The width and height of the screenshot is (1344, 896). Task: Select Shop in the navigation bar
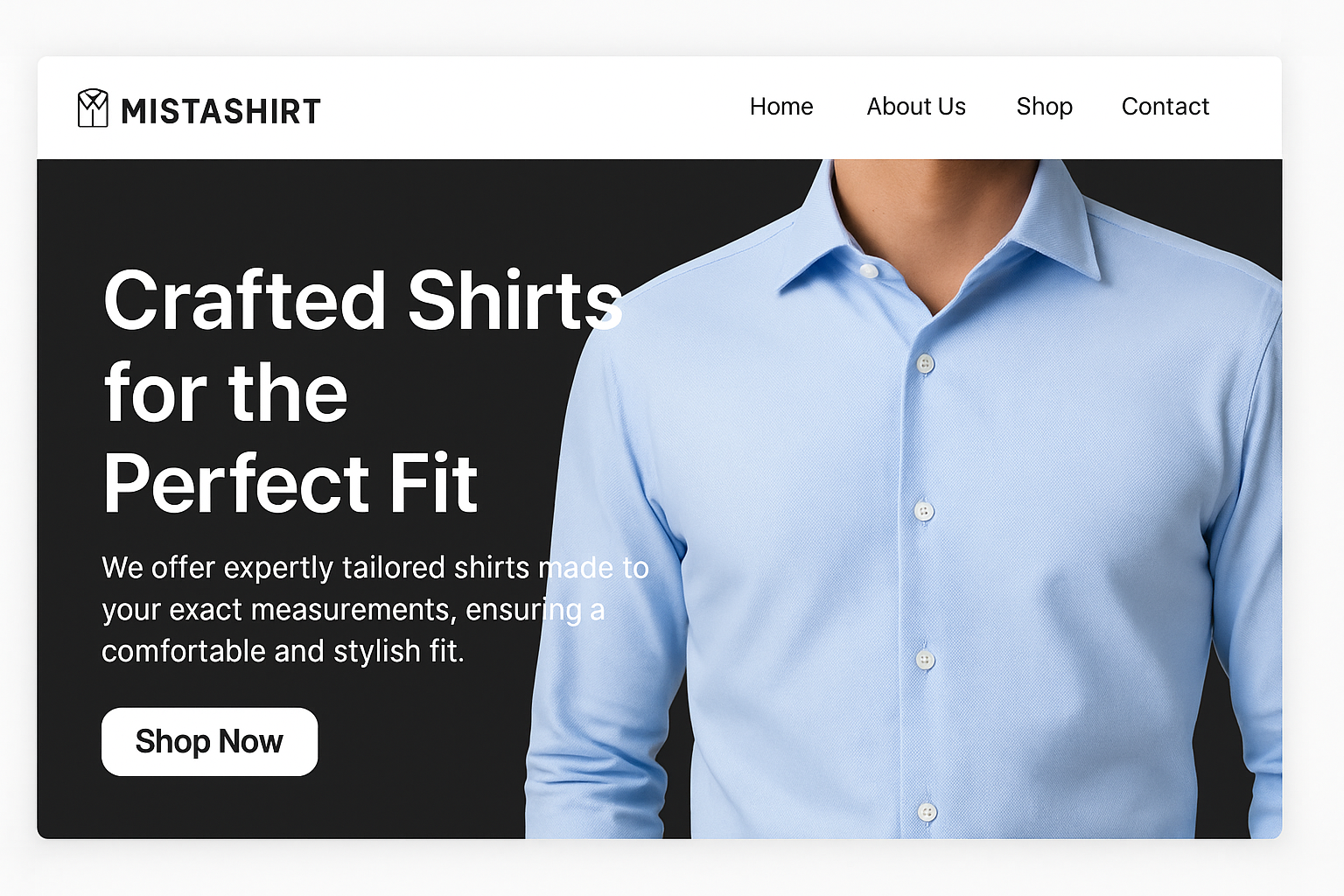click(x=1044, y=107)
